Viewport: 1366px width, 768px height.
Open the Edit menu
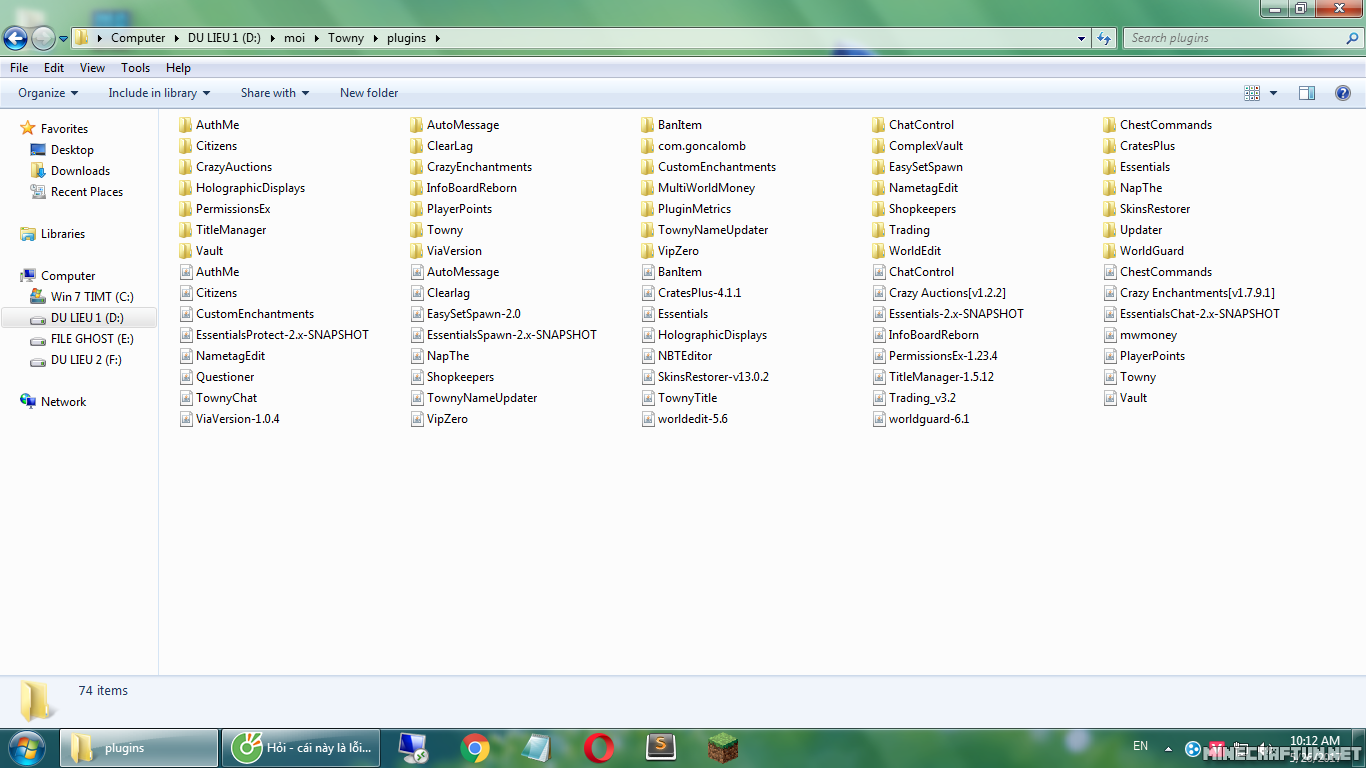[54, 68]
